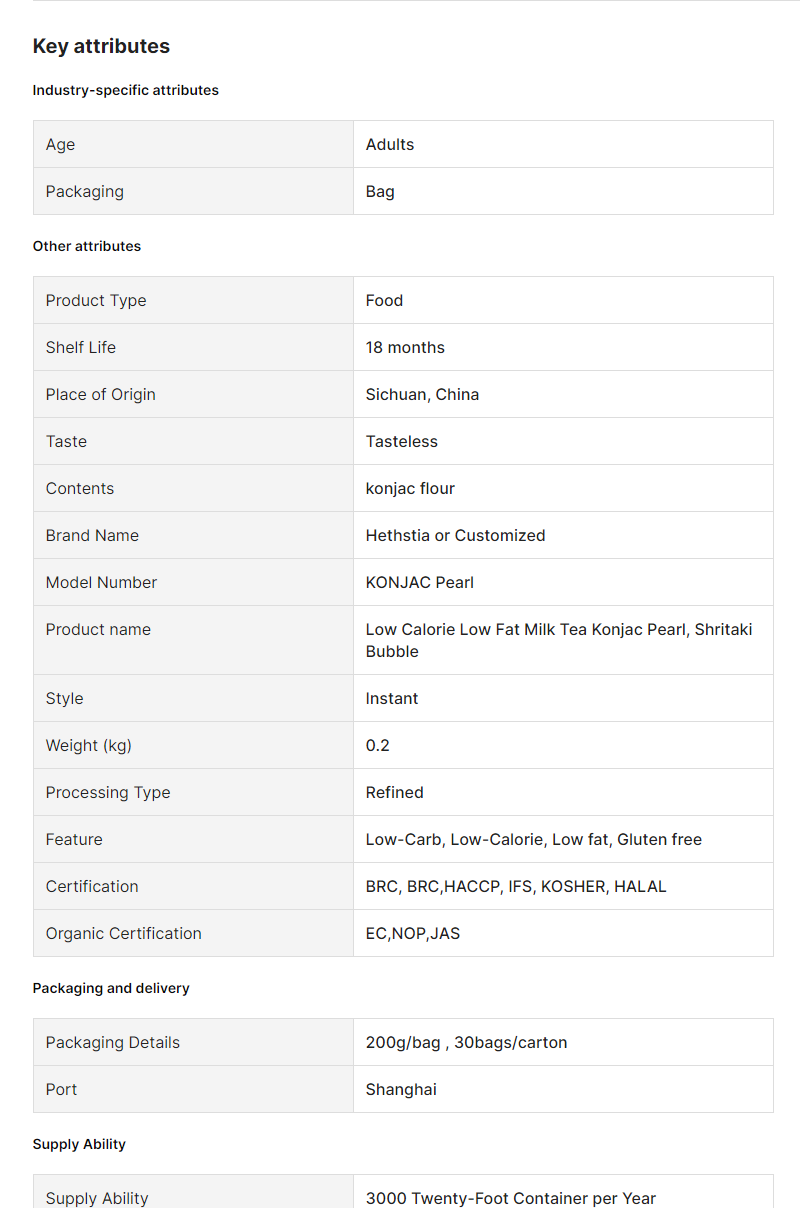Click the Feature value Low-Carb list

(534, 839)
